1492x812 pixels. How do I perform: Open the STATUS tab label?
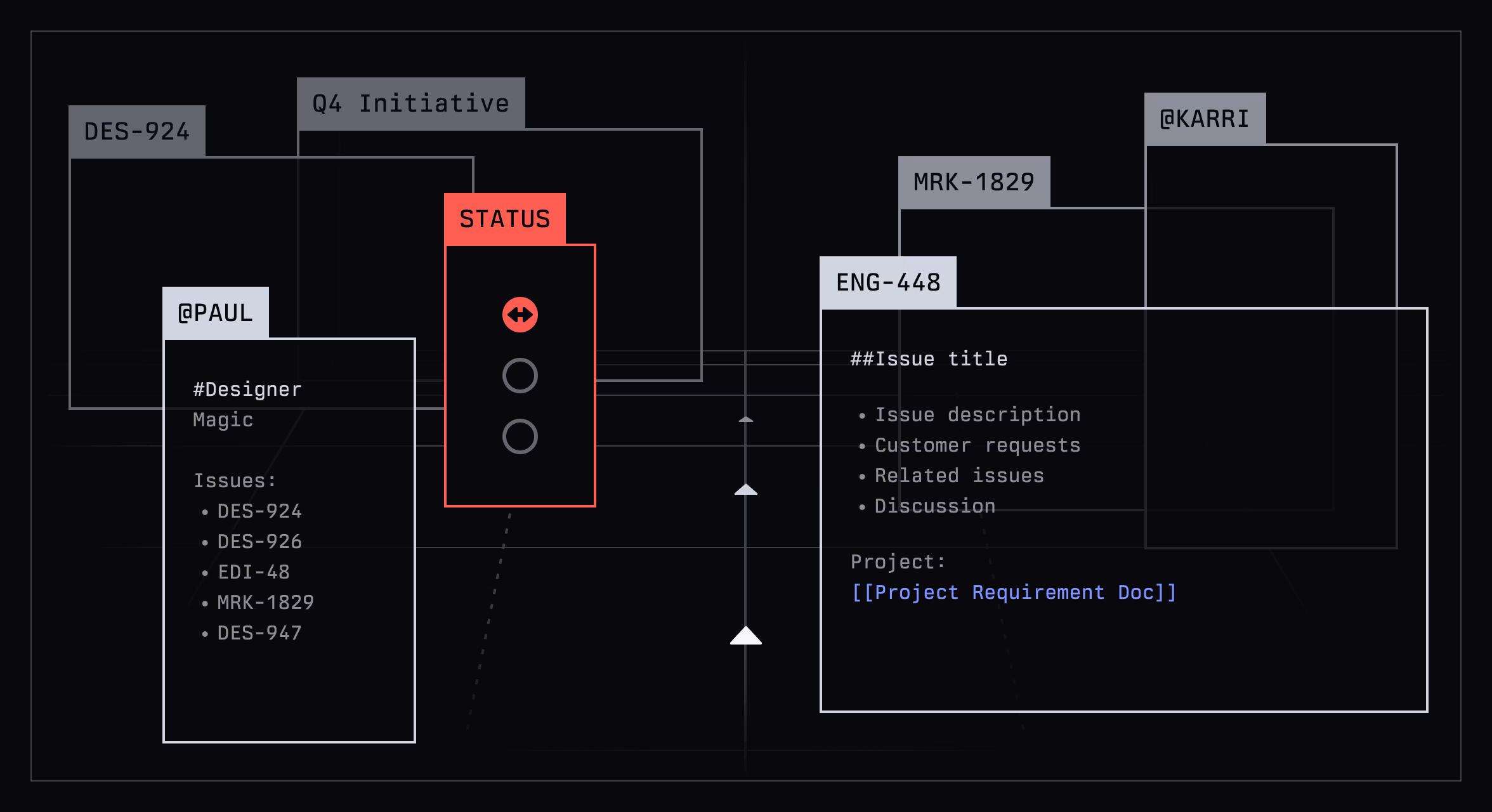(x=505, y=219)
